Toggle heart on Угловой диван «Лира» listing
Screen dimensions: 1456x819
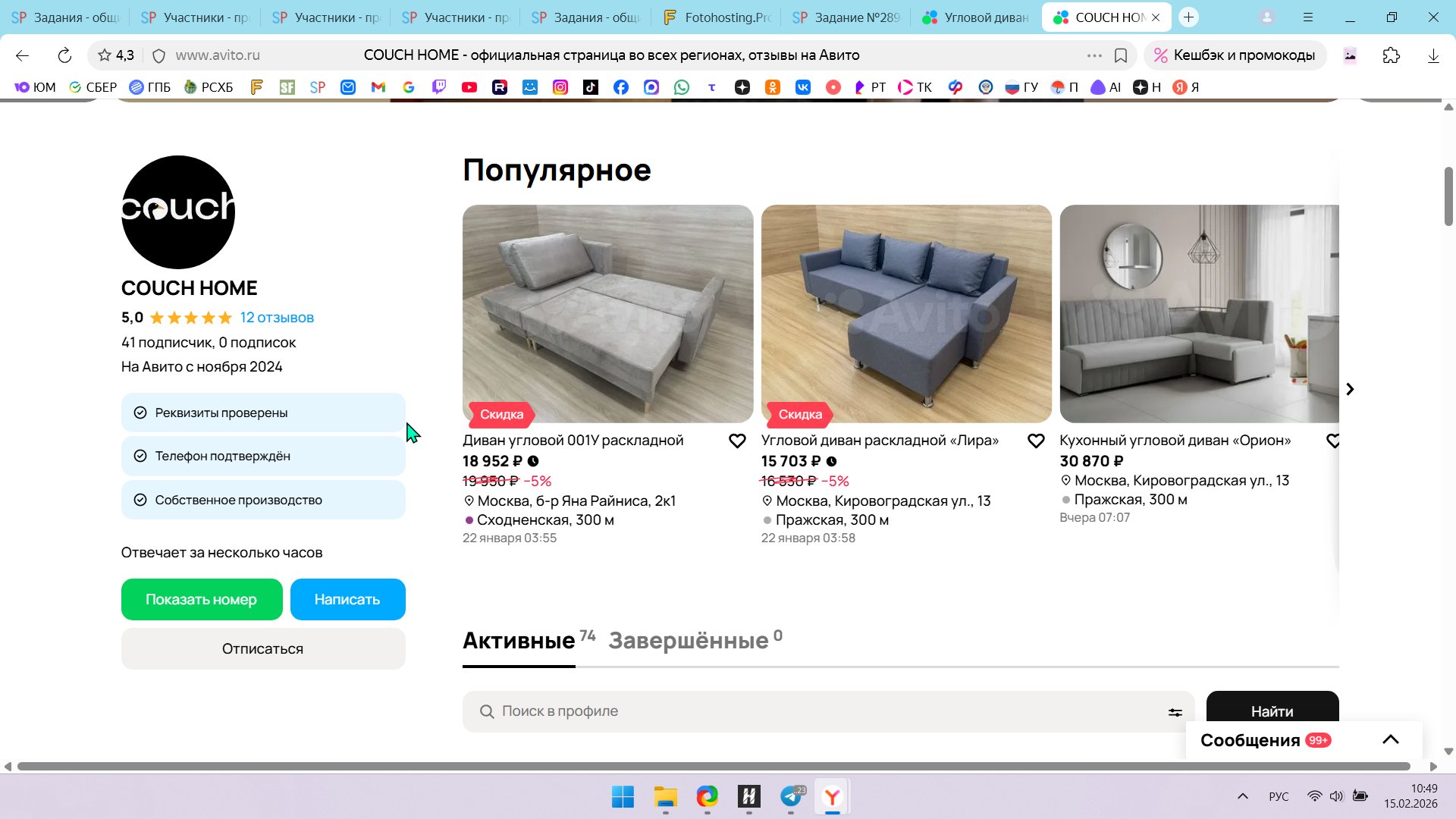point(1036,441)
